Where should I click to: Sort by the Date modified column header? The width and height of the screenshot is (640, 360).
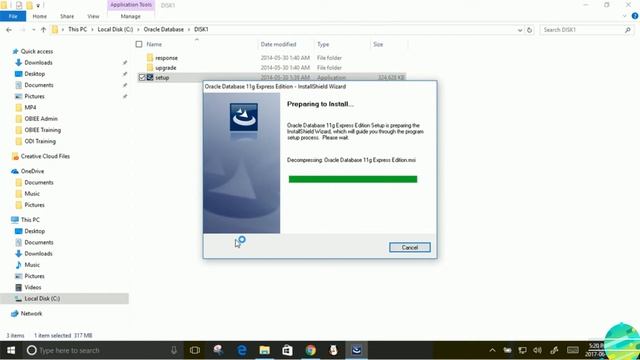coord(278,44)
